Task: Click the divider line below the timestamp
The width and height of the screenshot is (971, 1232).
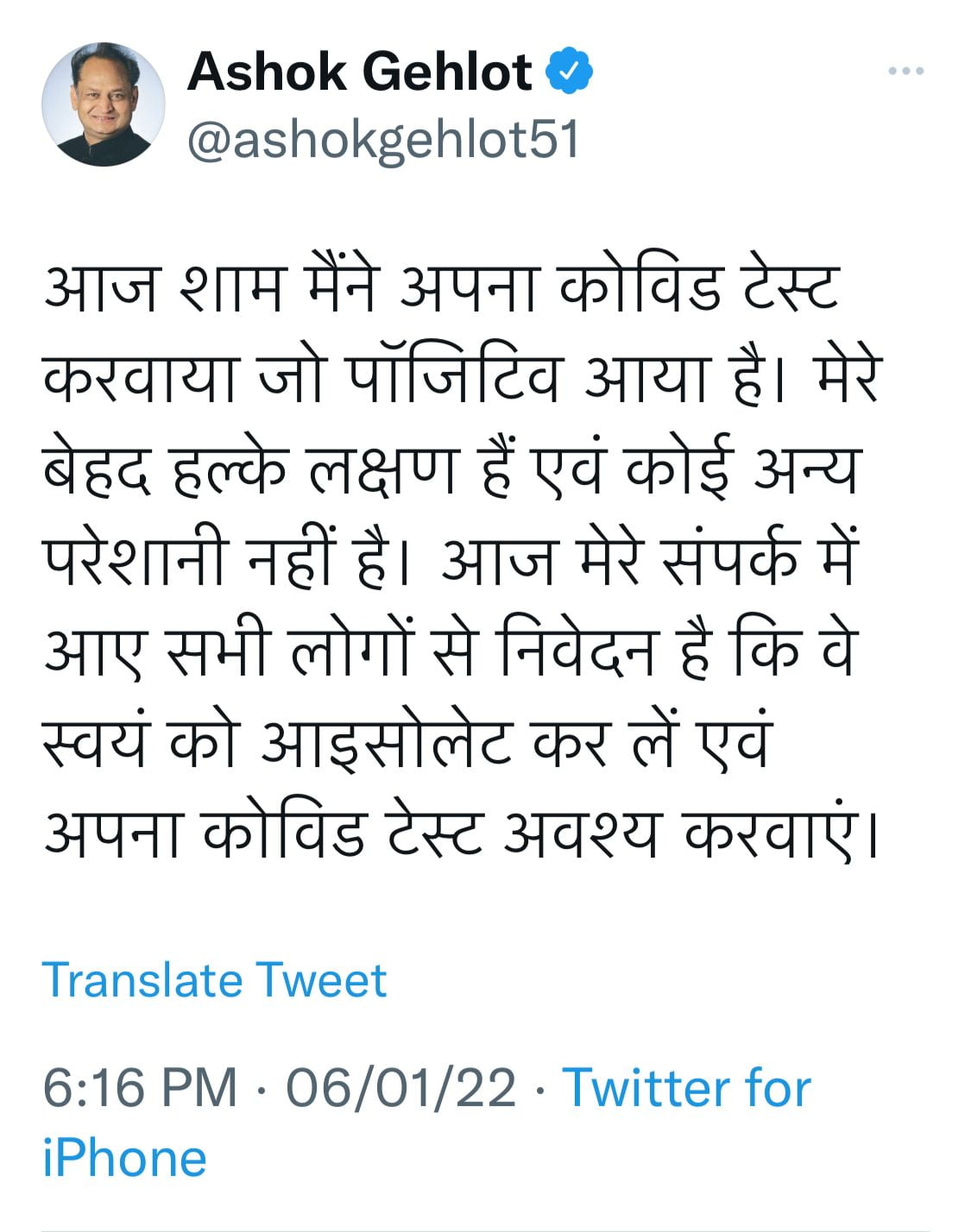Action: pyautogui.click(x=485, y=1229)
